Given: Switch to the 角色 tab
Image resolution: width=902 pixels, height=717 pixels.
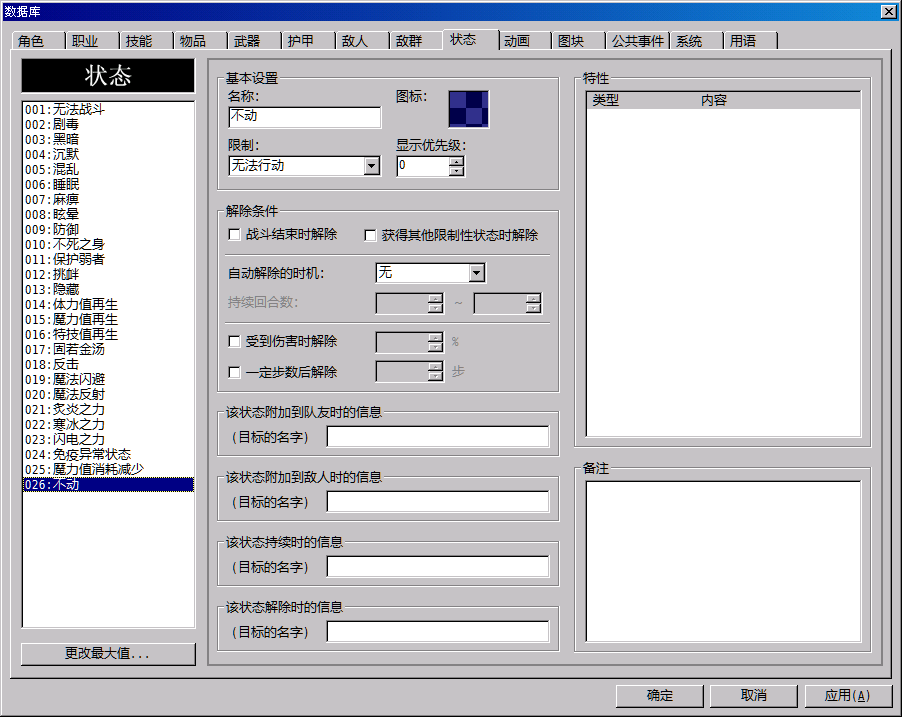Looking at the screenshot, I should click(37, 41).
